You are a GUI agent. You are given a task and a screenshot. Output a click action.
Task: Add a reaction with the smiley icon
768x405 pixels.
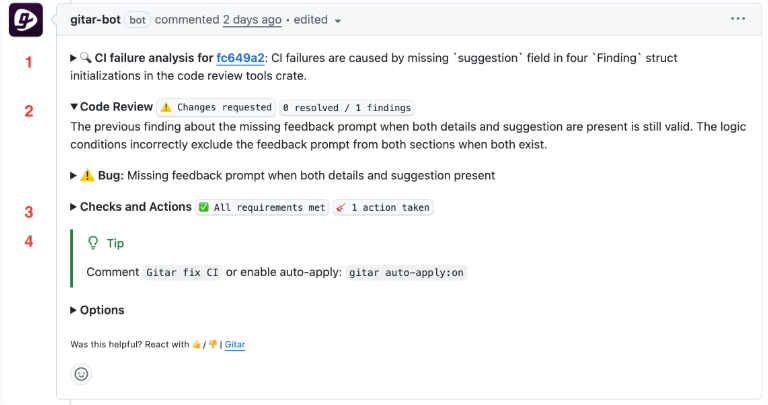coord(81,374)
